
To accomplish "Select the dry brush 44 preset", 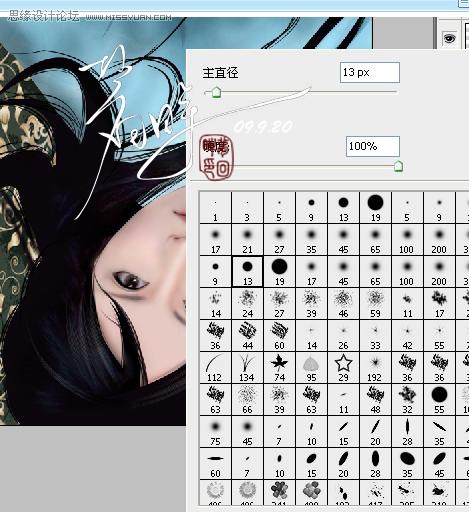I will click(247, 336).
